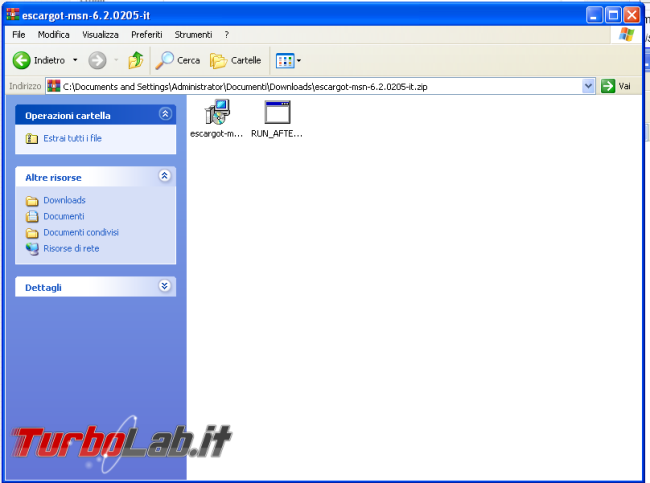Image resolution: width=650 pixels, height=483 pixels.
Task: Open the Documenti link
Action: 64,216
